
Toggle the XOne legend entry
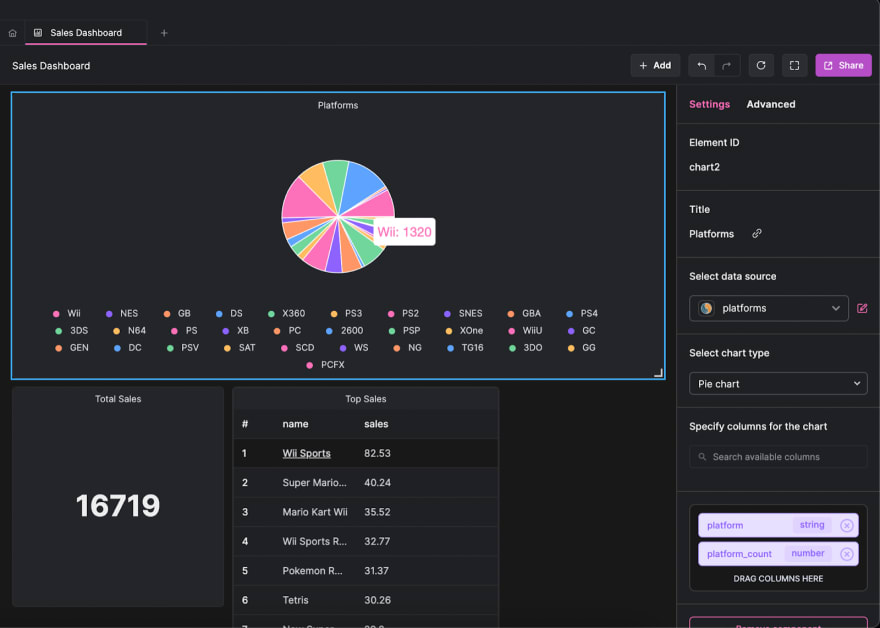click(464, 331)
